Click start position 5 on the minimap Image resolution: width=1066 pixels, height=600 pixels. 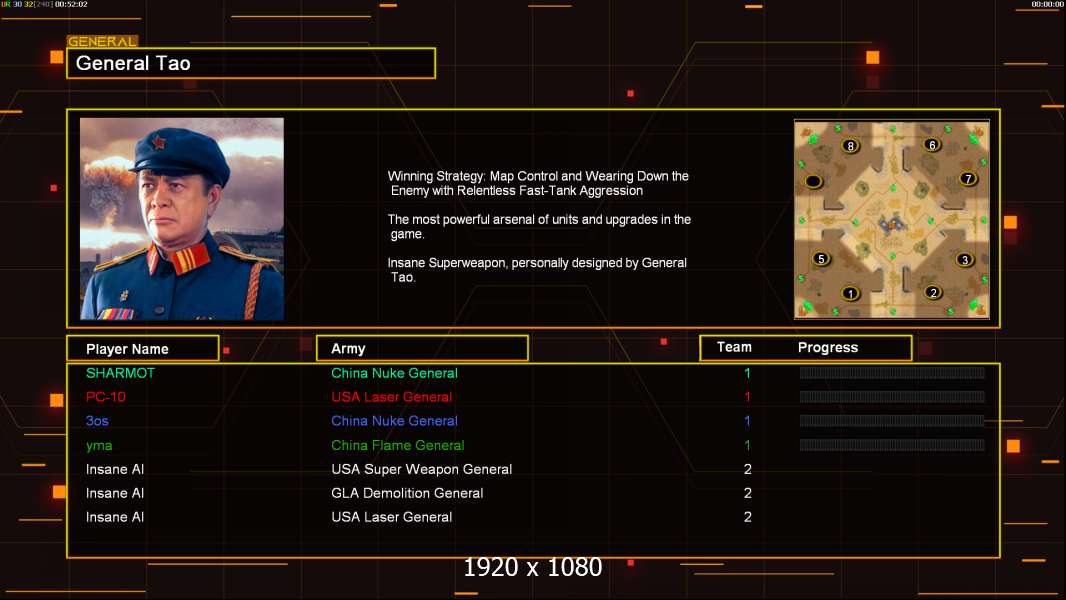821,258
